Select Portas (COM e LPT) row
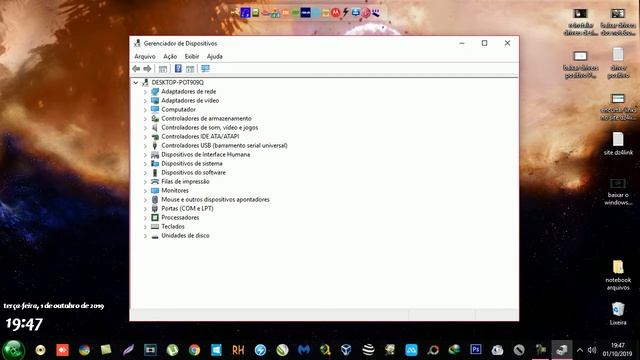640x360 pixels. [x=187, y=209]
